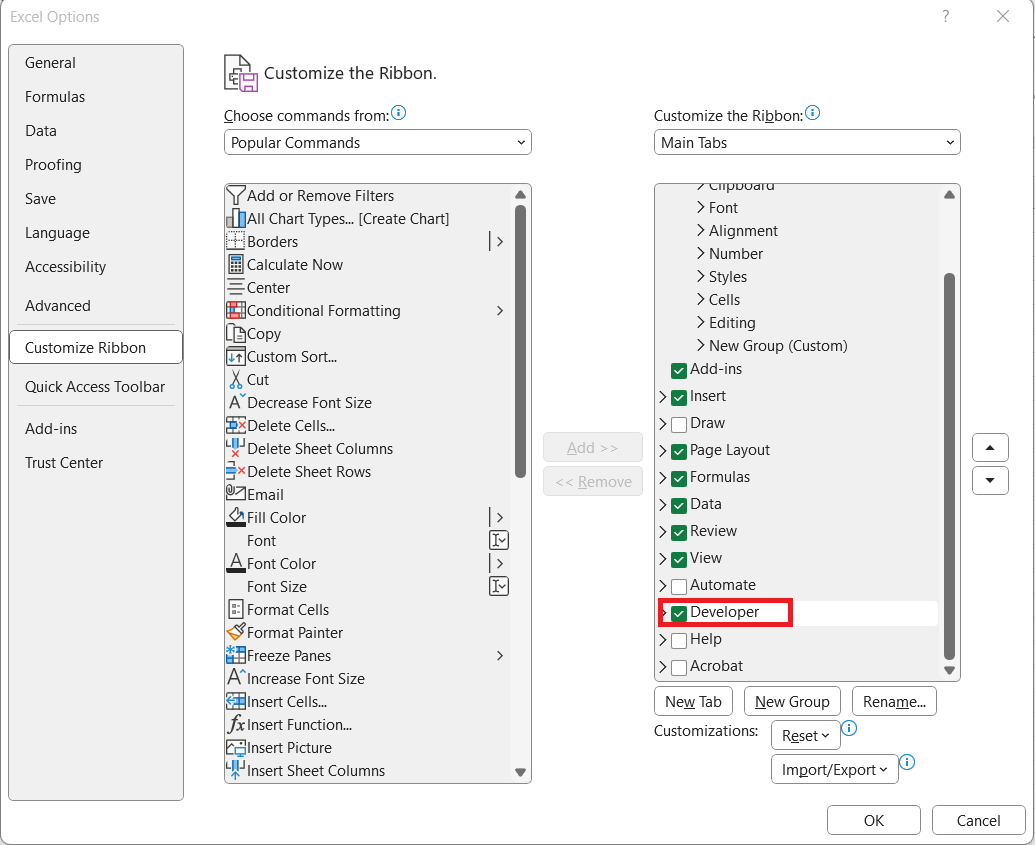Screen dimensions: 1035x845
Task: Click the Insert Cells icon
Action: pyautogui.click(x=236, y=702)
